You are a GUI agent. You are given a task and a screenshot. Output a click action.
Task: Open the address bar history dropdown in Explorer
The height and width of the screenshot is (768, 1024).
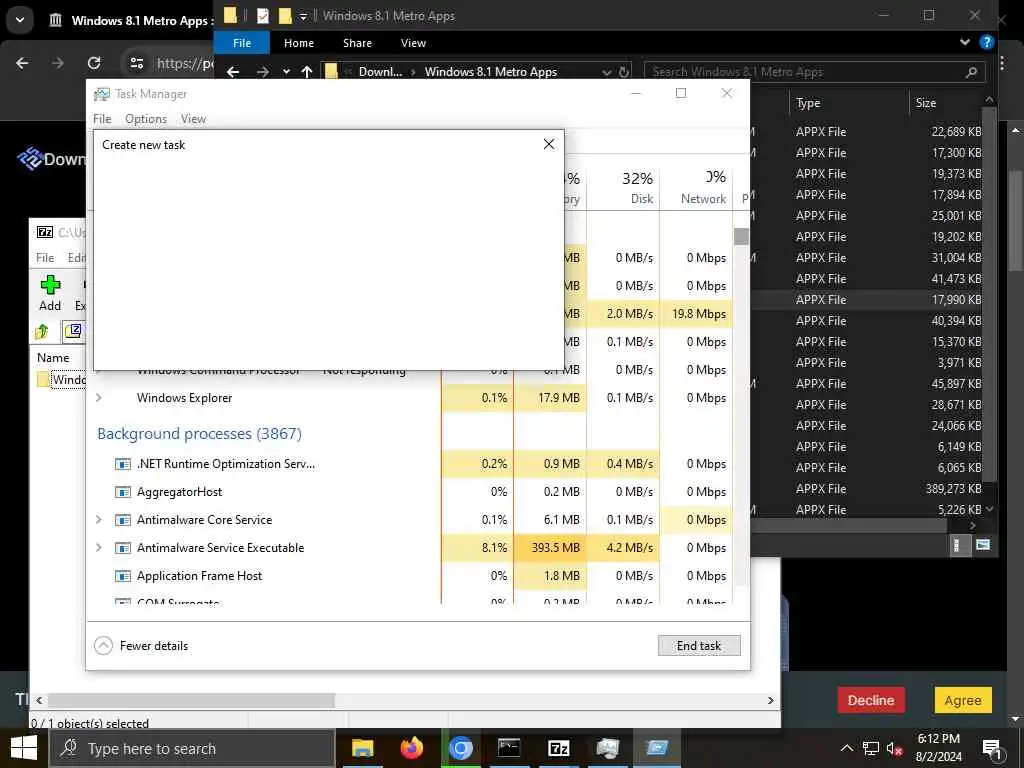(607, 72)
